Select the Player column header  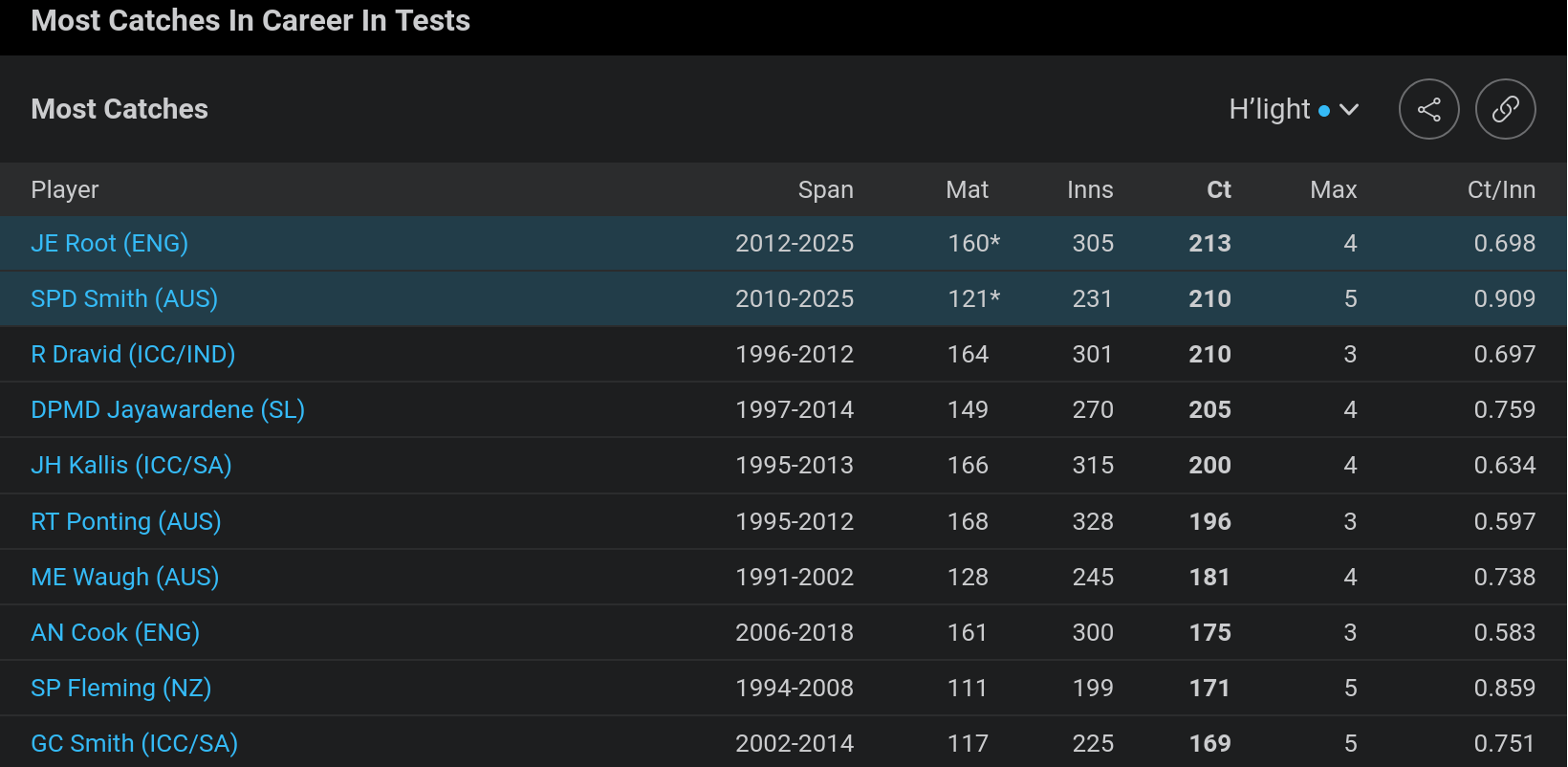tap(65, 189)
